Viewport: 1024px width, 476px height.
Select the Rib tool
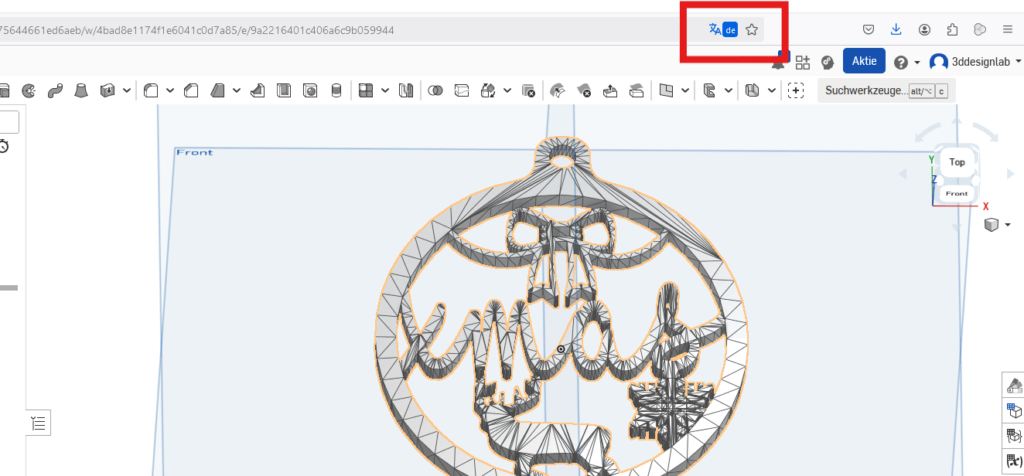[258, 91]
